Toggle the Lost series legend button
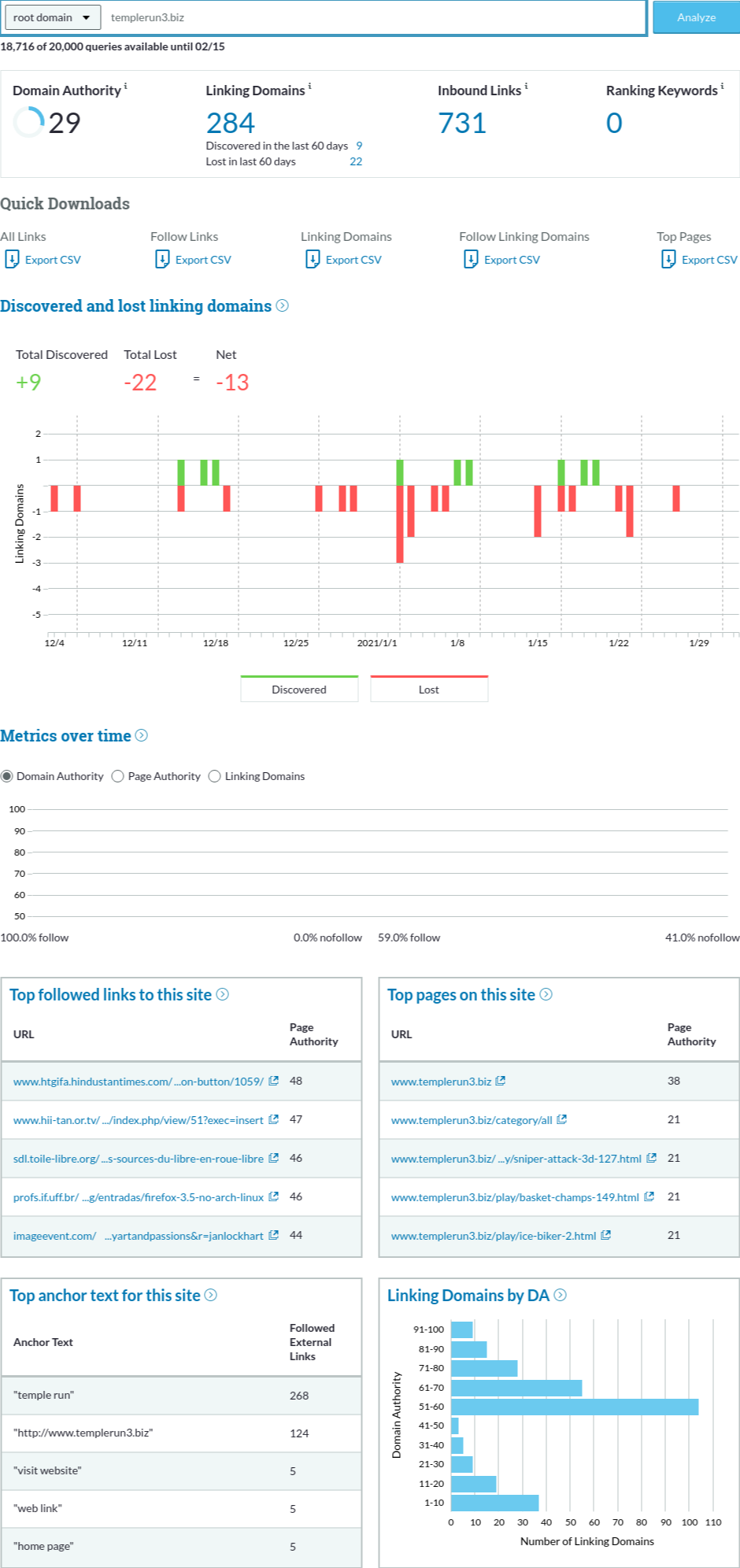The height and width of the screenshot is (1568, 740). [429, 689]
